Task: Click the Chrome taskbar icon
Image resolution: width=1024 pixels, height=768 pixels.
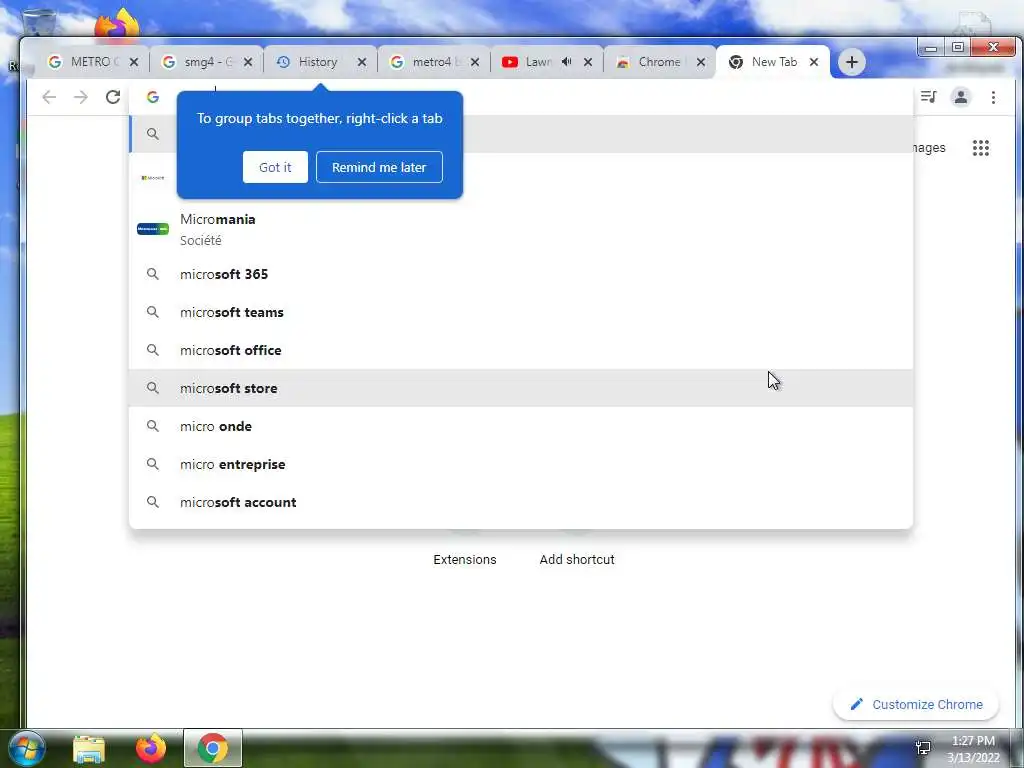Action: tap(212, 748)
